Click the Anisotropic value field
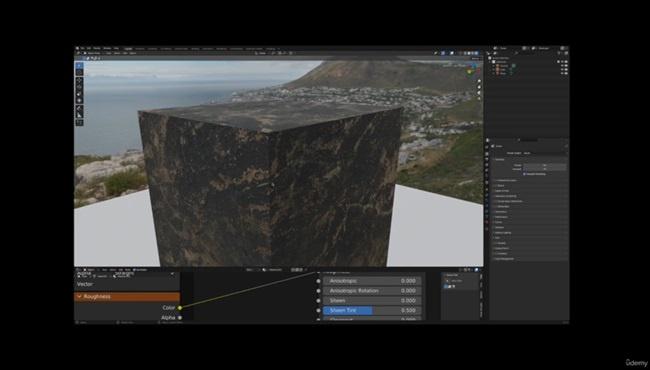 coord(372,281)
